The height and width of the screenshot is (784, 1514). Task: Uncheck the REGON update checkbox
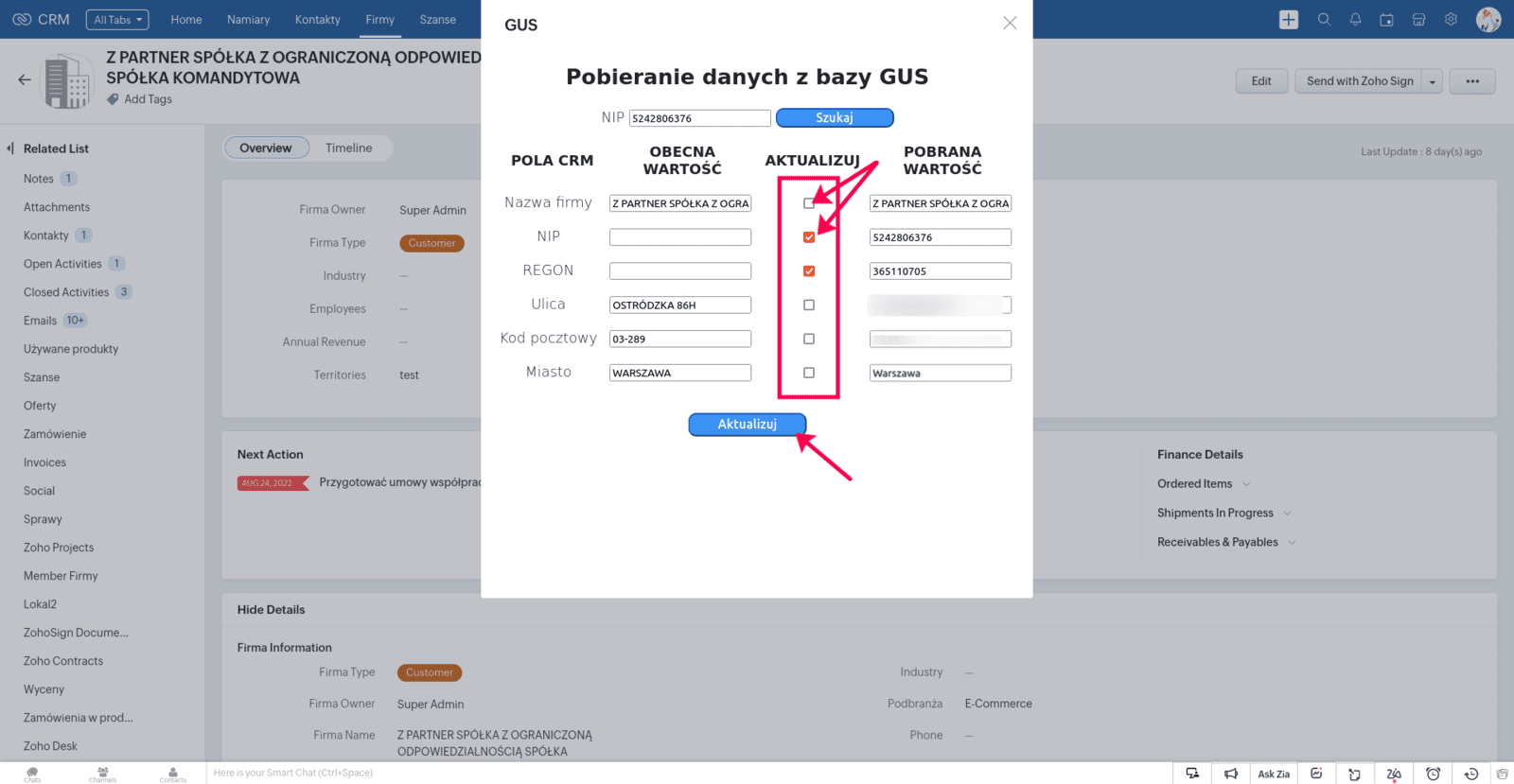click(809, 271)
